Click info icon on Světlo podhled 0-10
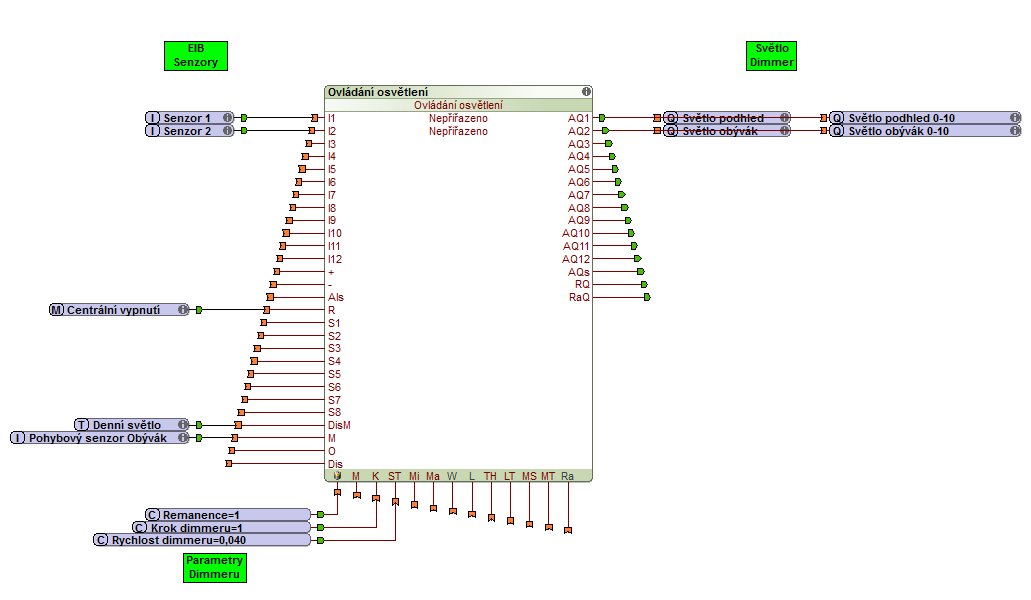 (1014, 118)
